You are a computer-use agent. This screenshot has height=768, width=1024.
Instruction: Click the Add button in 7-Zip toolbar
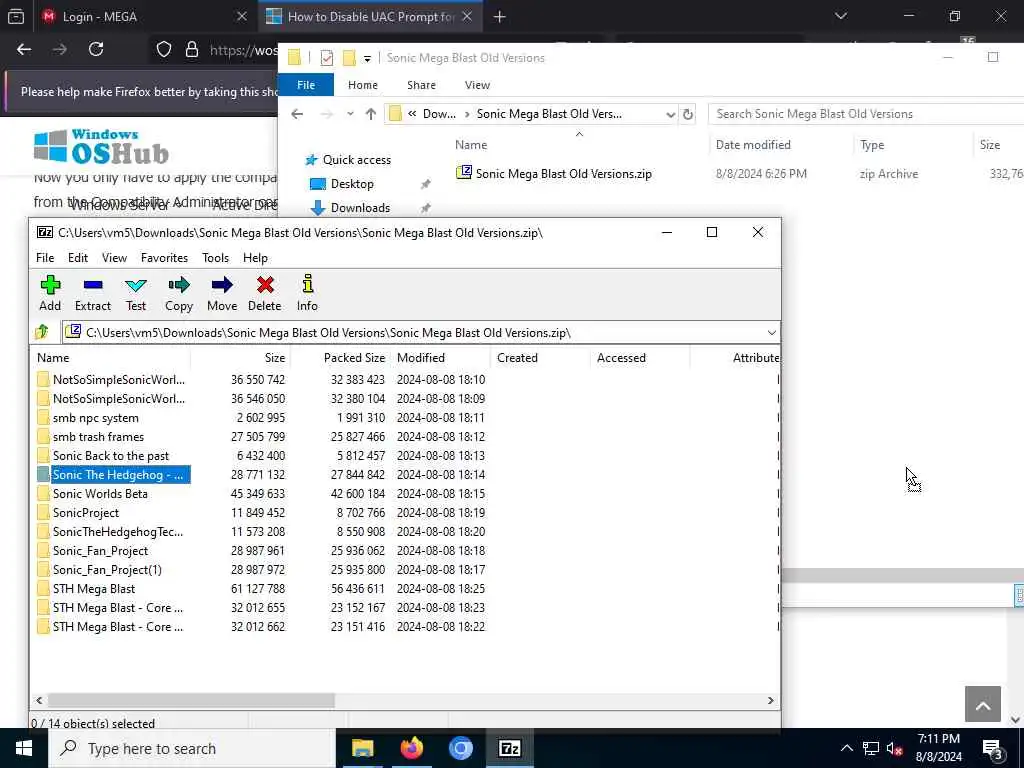click(x=50, y=293)
